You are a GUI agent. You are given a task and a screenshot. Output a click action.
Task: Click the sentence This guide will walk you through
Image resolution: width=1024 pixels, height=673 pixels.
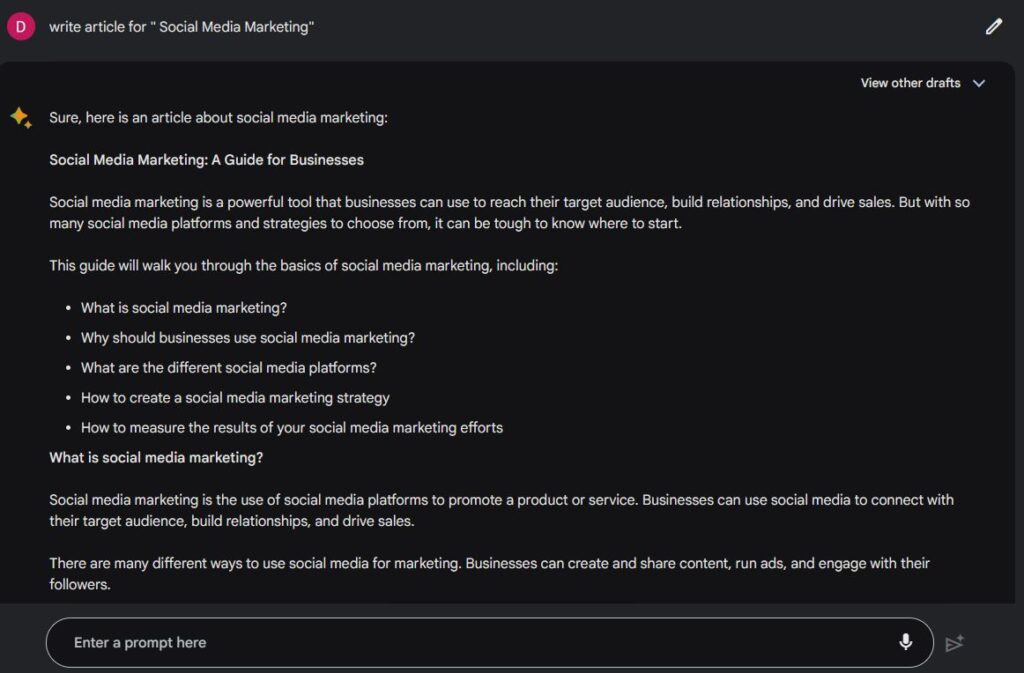pos(304,266)
